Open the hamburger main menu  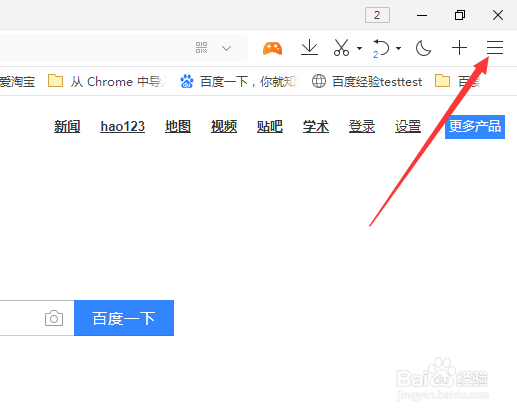pyautogui.click(x=495, y=48)
